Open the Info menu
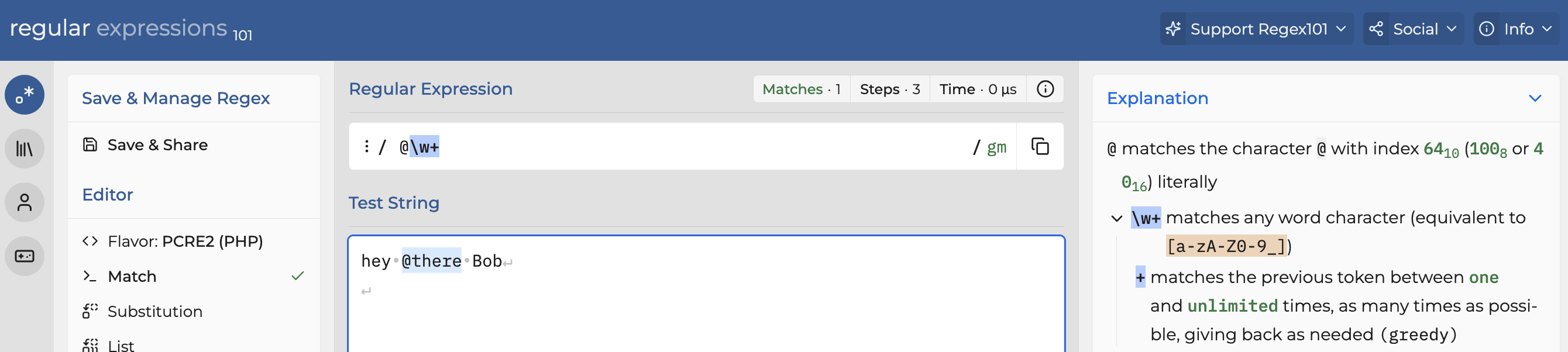 point(1516,29)
